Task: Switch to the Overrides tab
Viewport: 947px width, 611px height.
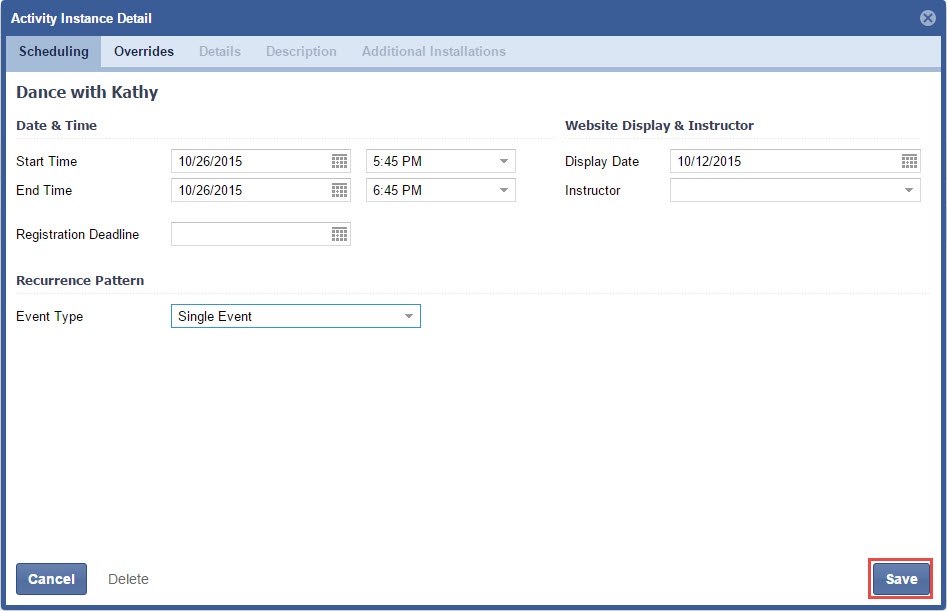Action: point(144,51)
